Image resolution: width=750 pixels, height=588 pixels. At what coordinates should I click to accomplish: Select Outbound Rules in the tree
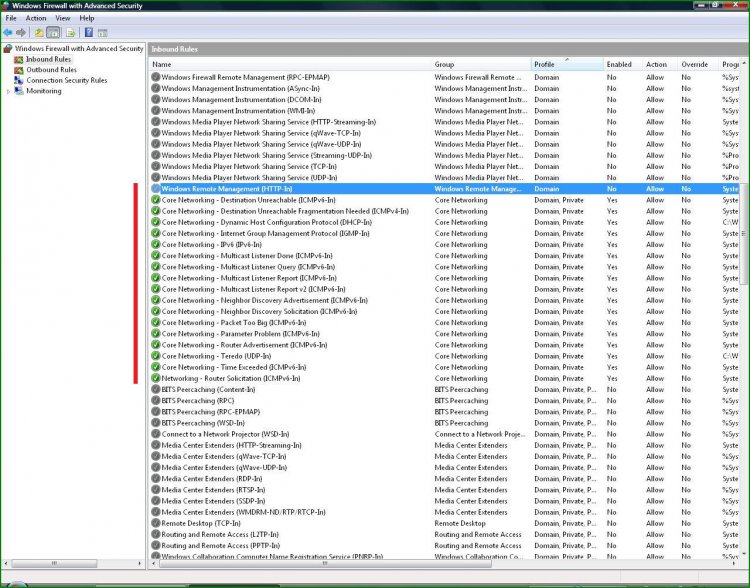click(51, 70)
